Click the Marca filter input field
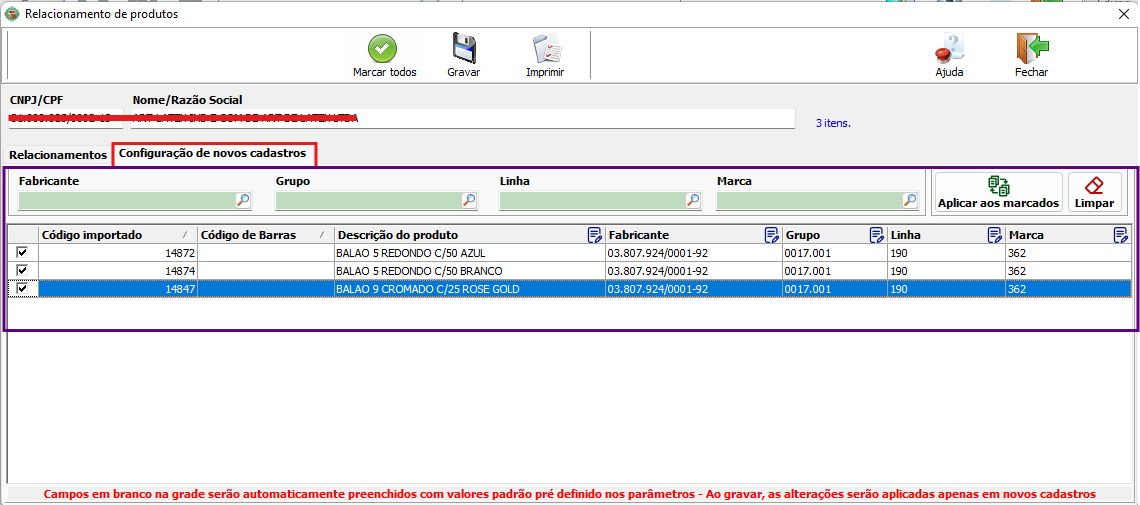The height and width of the screenshot is (505, 1140). point(809,201)
